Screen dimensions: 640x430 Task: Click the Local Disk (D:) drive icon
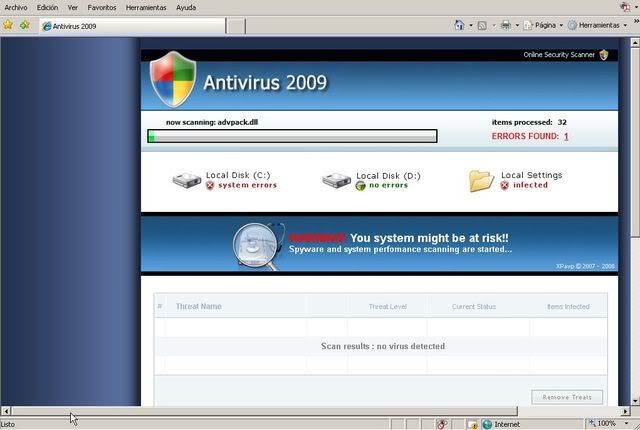[336, 180]
